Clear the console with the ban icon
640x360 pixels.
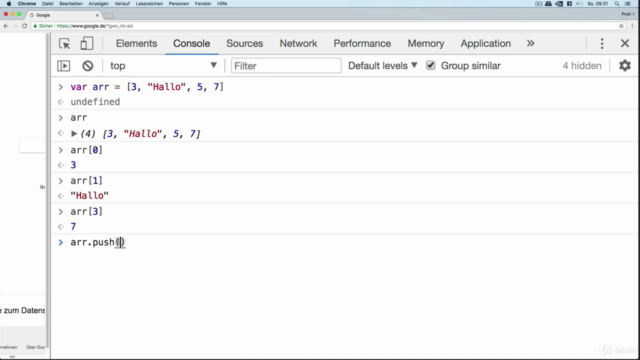[87, 66]
